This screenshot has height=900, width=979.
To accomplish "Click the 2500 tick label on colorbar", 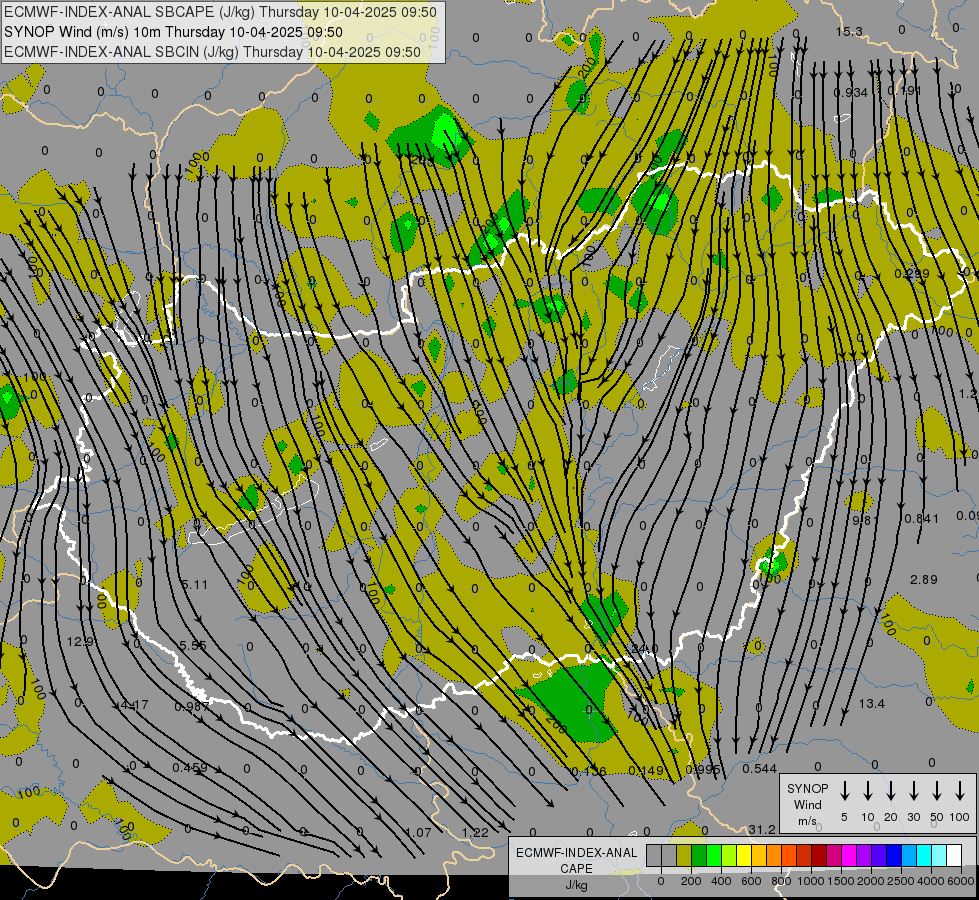I will pyautogui.click(x=901, y=881).
